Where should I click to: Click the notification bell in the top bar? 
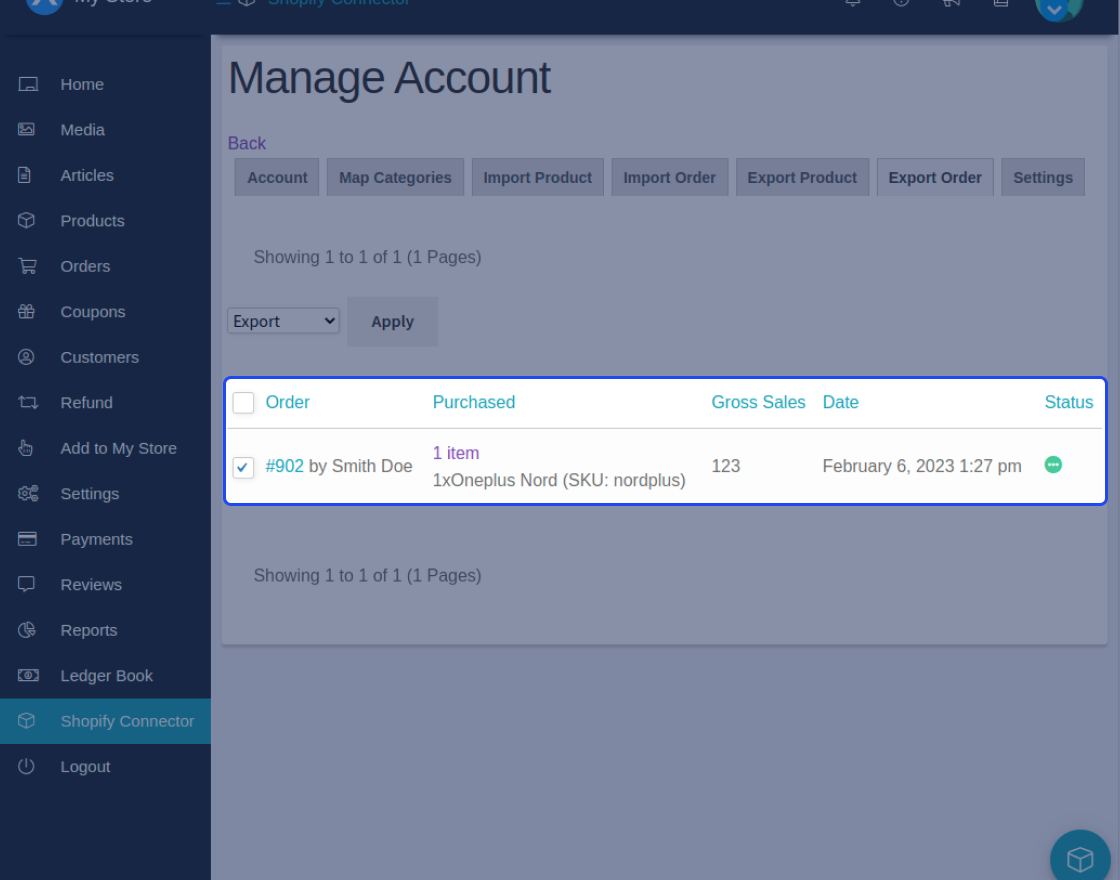coord(851,4)
